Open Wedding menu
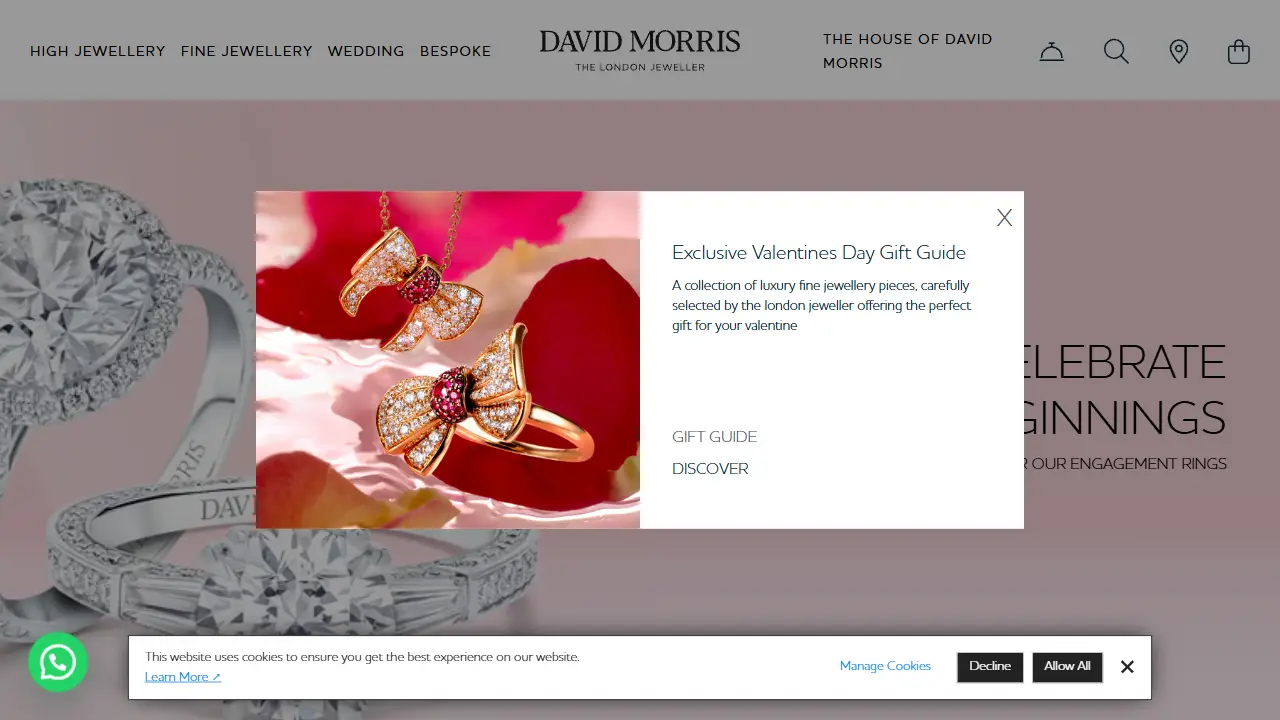Viewport: 1280px width, 720px height. pos(366,51)
